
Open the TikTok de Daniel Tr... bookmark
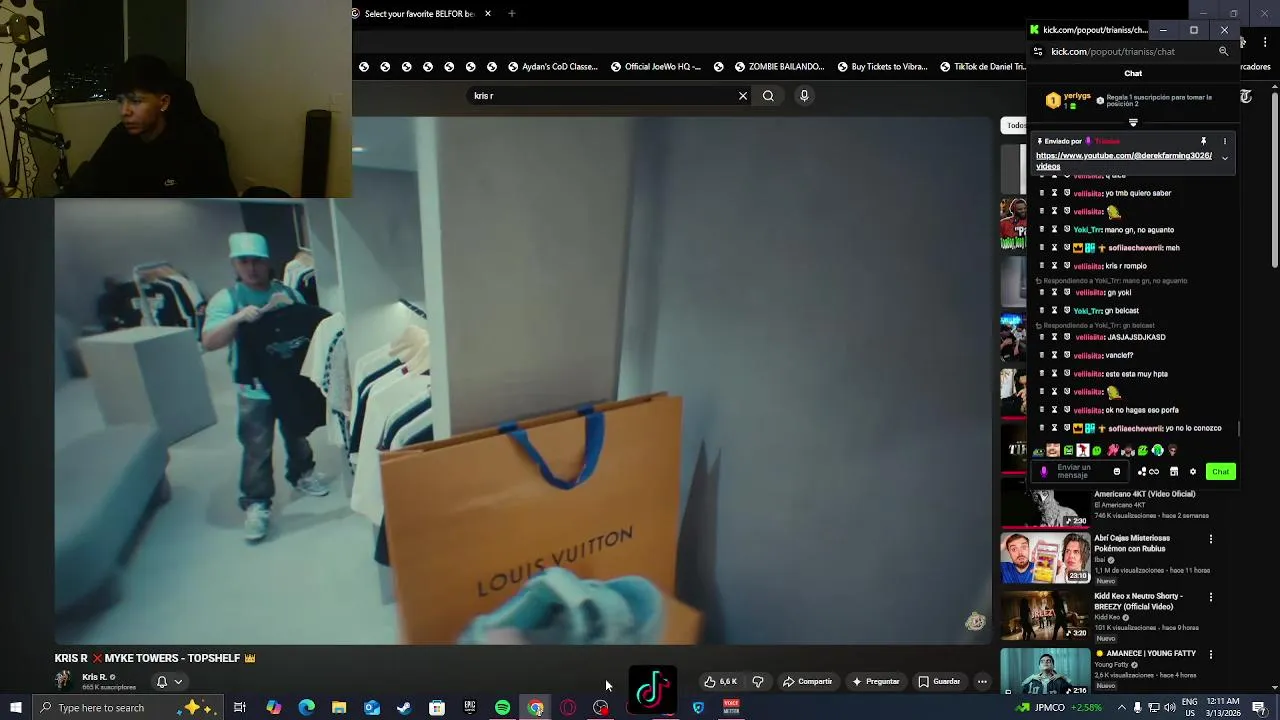click(983, 67)
